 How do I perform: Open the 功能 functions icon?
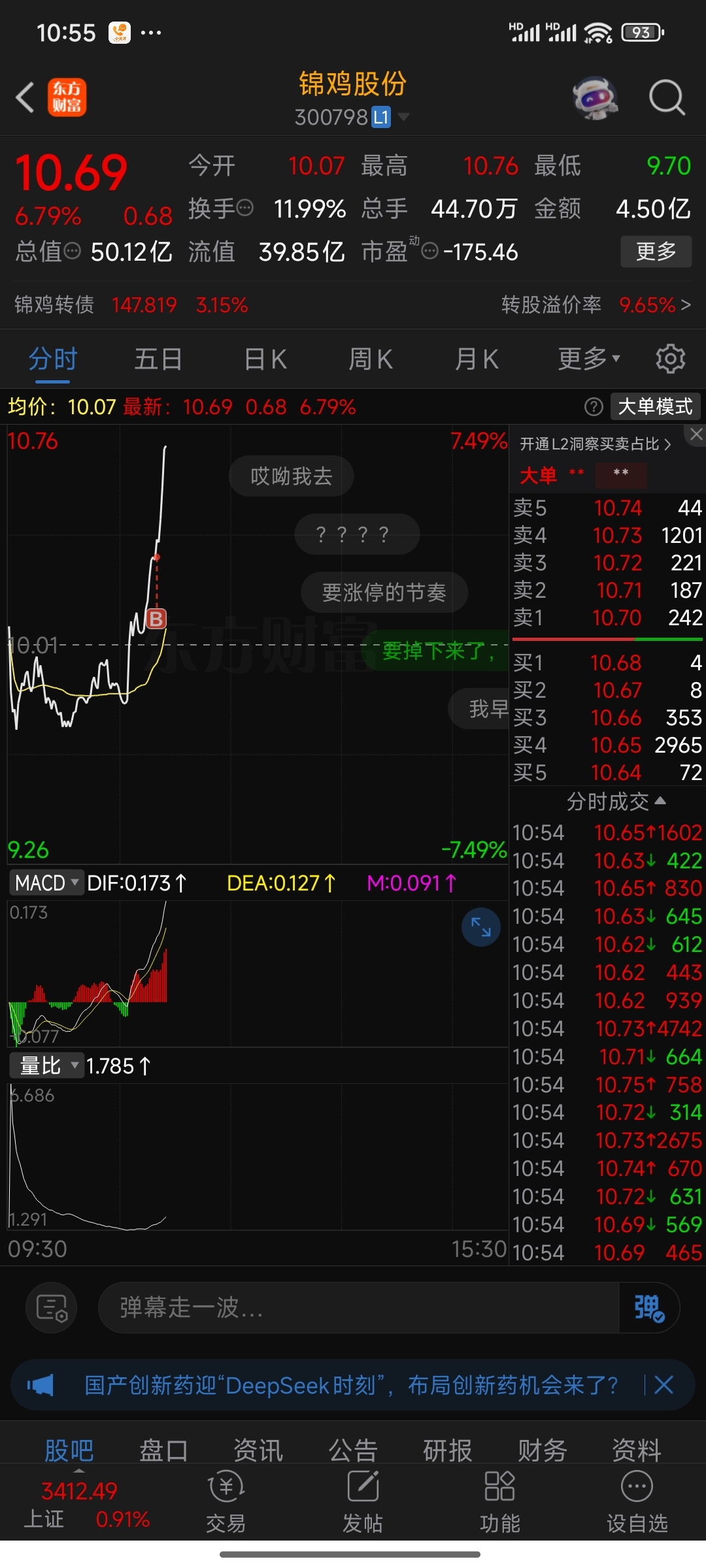[500, 1501]
